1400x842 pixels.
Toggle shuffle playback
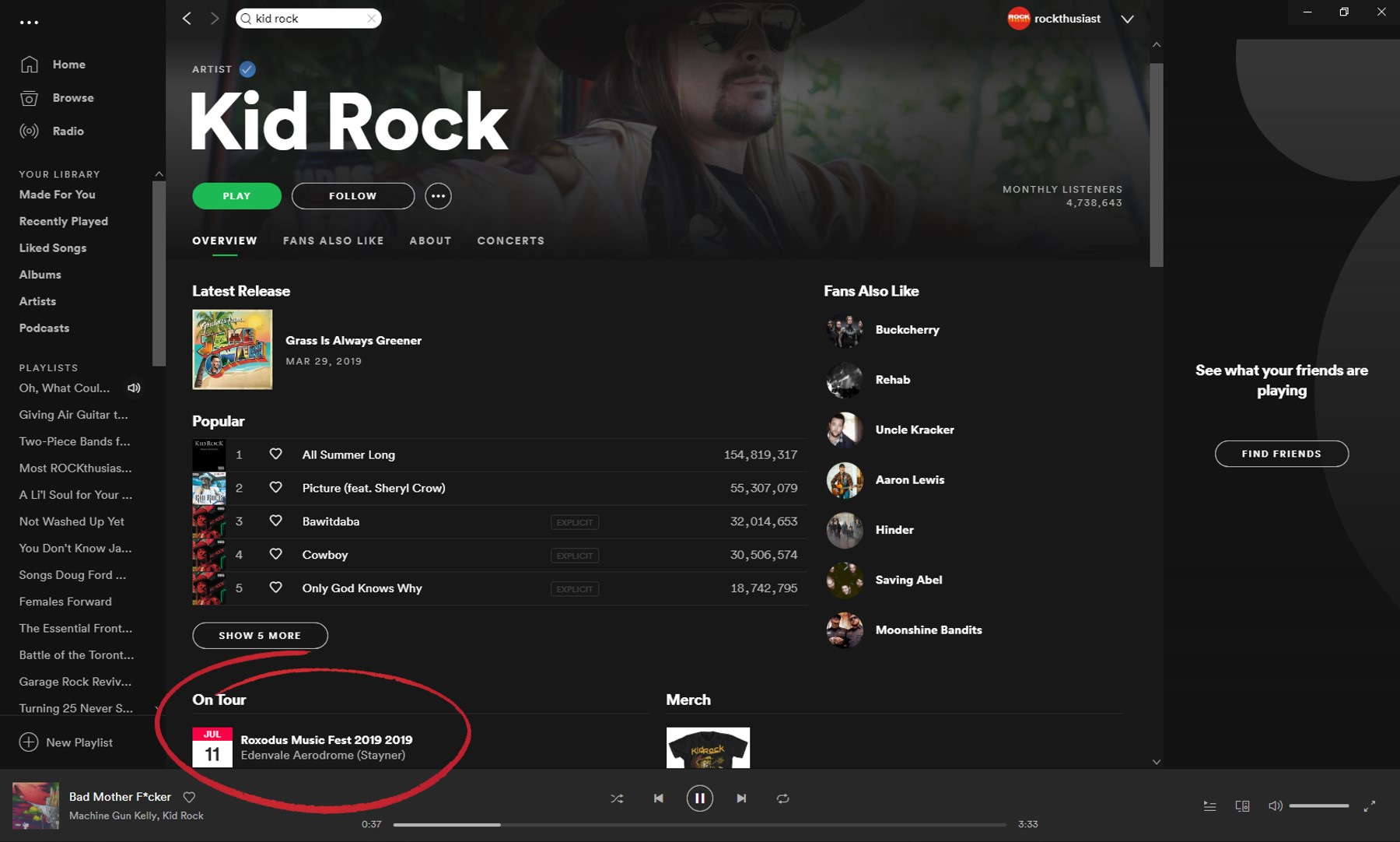click(617, 798)
